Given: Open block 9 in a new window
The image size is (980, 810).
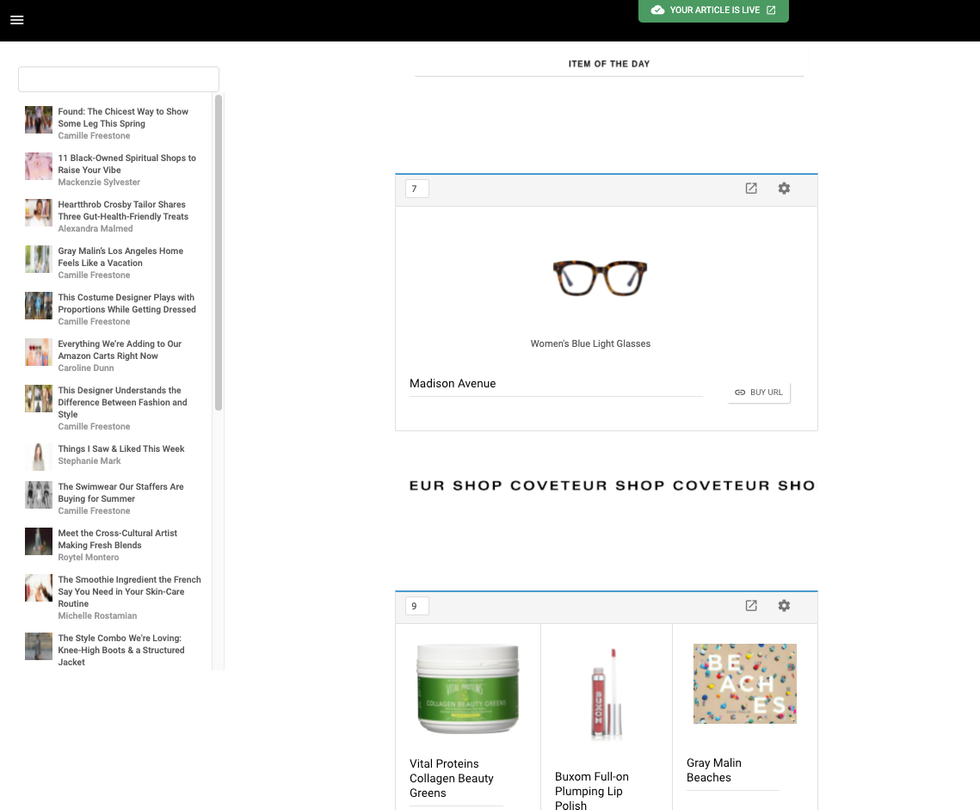Looking at the screenshot, I should coord(751,605).
